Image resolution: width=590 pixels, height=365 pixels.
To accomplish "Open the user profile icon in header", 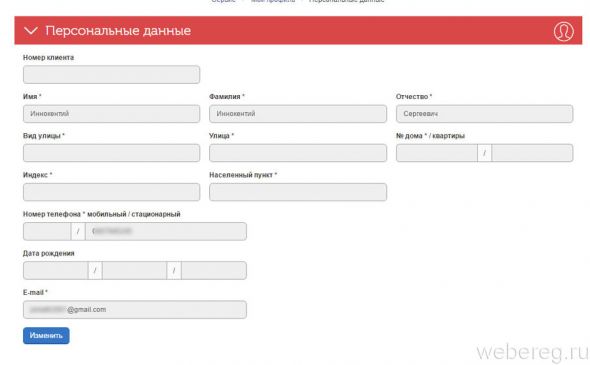I will [563, 31].
